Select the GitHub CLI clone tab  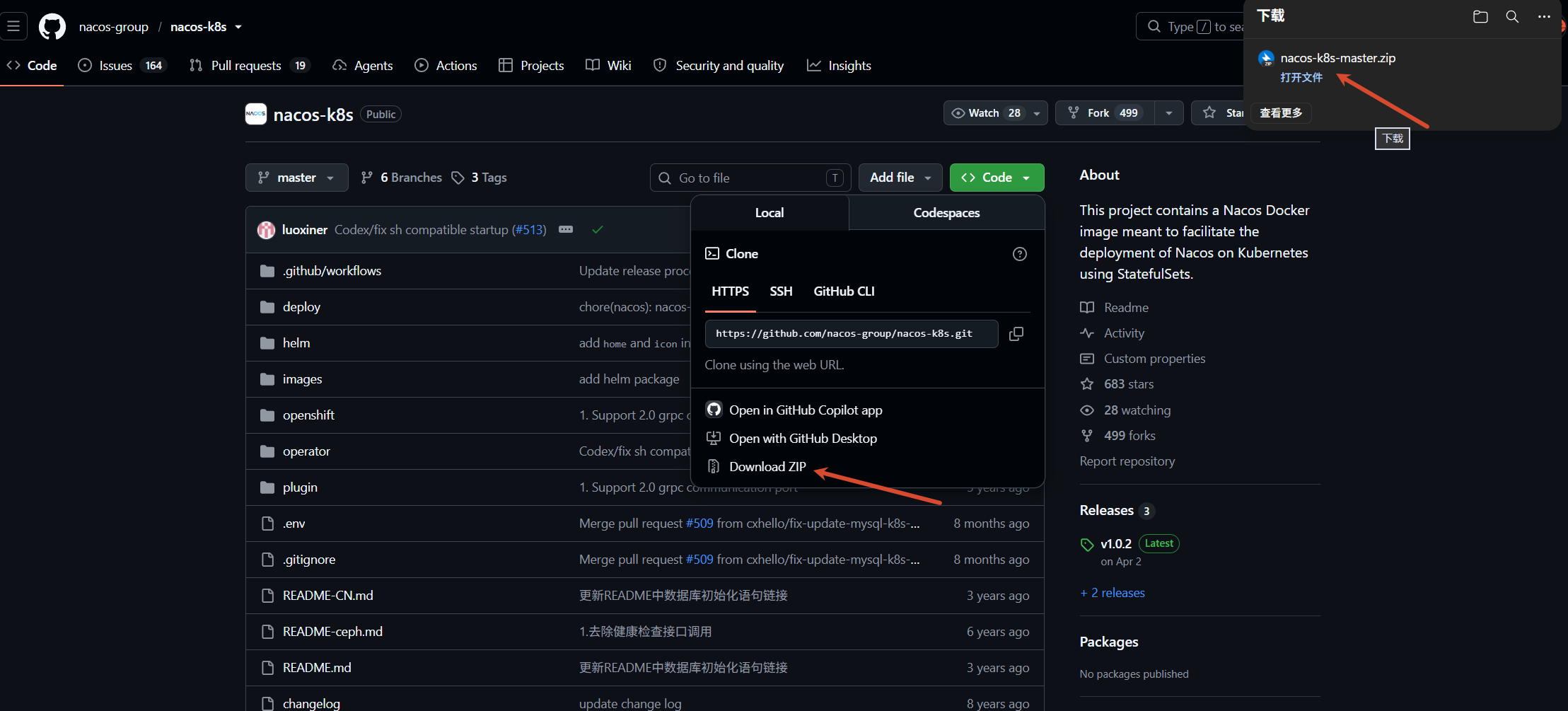[x=844, y=291]
